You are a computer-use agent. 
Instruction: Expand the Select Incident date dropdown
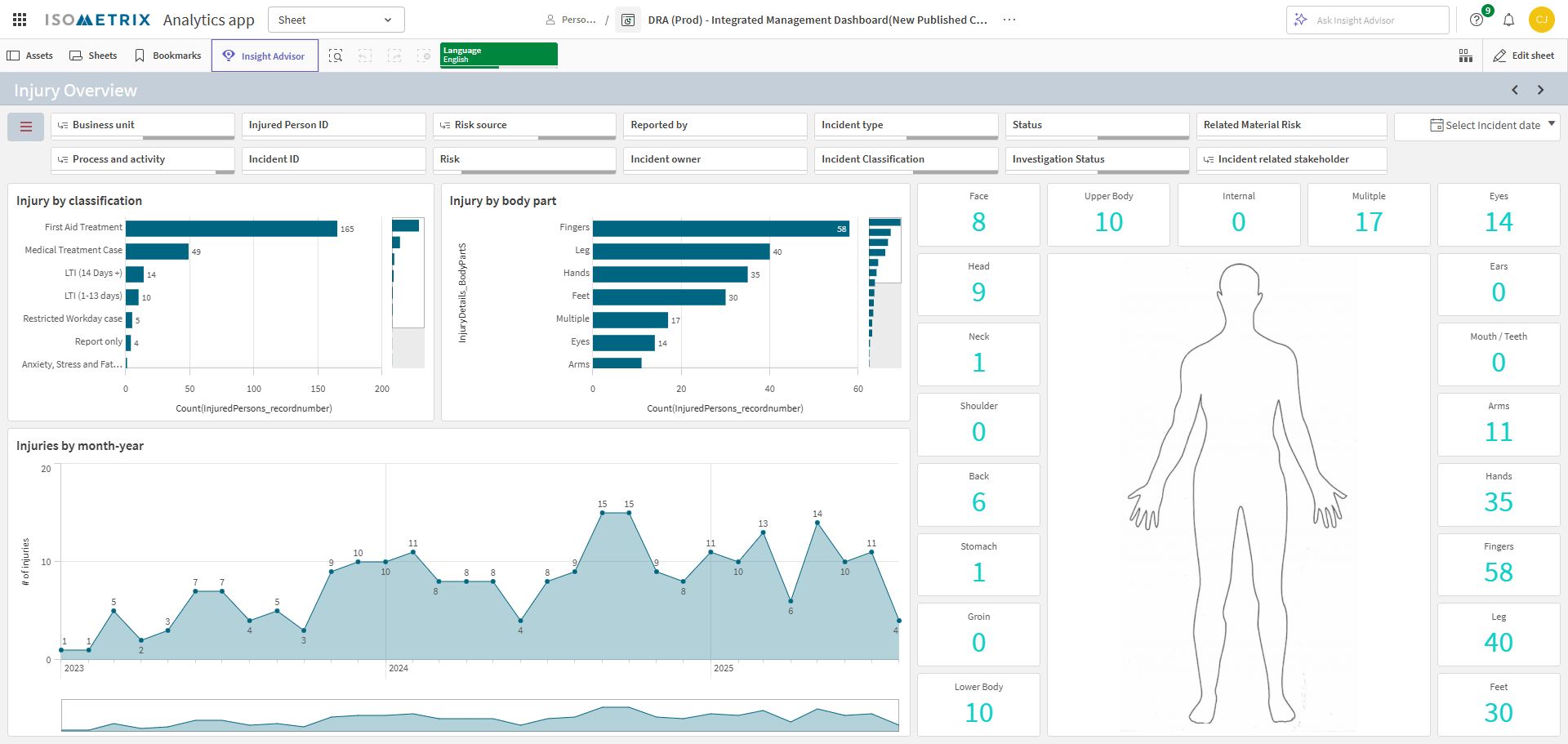(x=1491, y=125)
